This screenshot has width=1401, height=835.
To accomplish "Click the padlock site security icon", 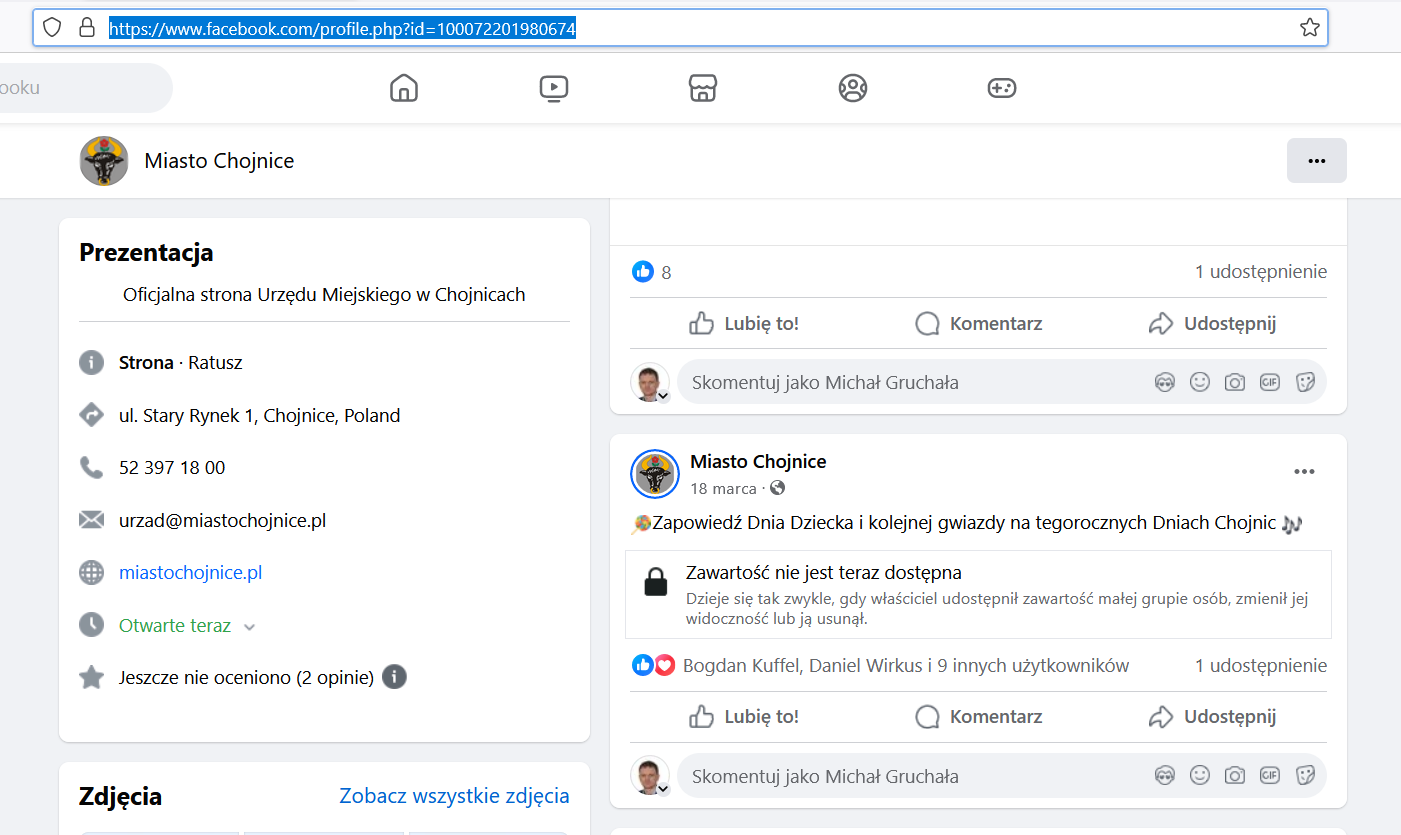I will [x=86, y=28].
